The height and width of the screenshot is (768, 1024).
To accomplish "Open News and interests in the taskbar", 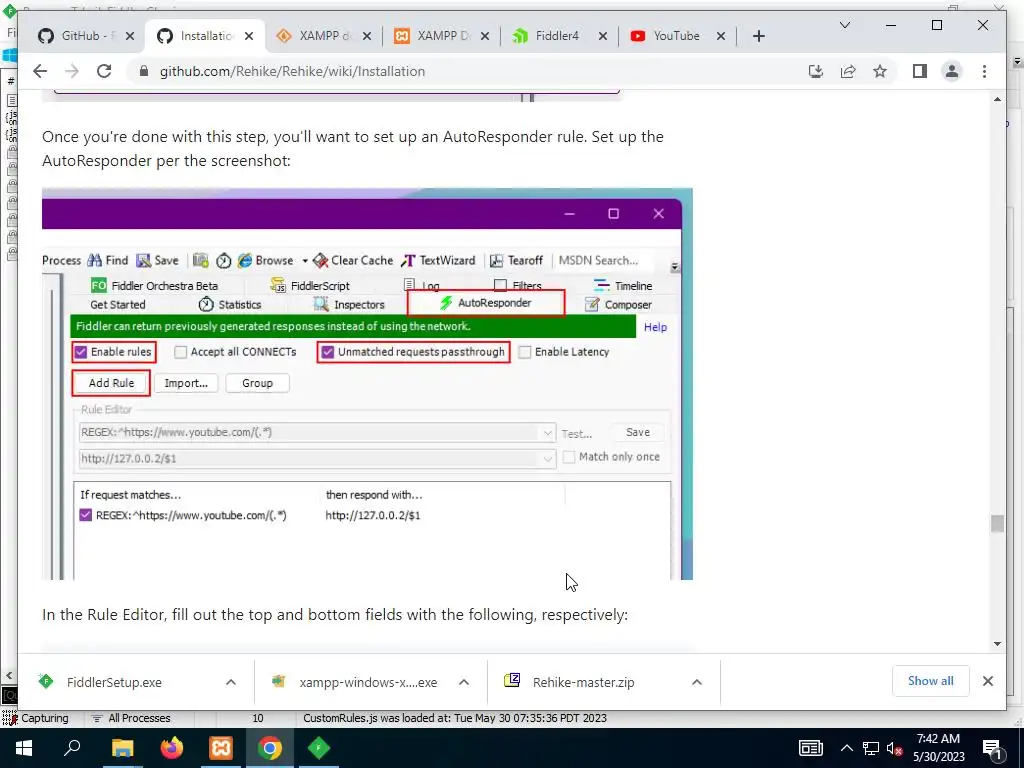I will pyautogui.click(x=811, y=748).
